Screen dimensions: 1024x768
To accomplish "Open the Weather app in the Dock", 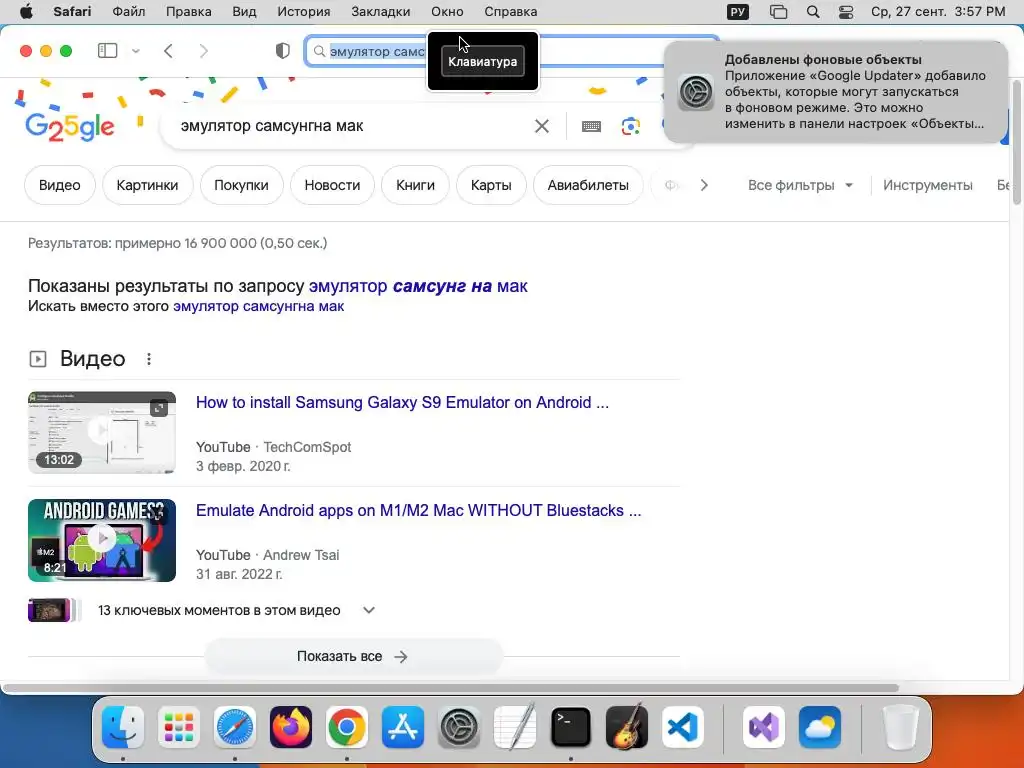I will click(820, 727).
